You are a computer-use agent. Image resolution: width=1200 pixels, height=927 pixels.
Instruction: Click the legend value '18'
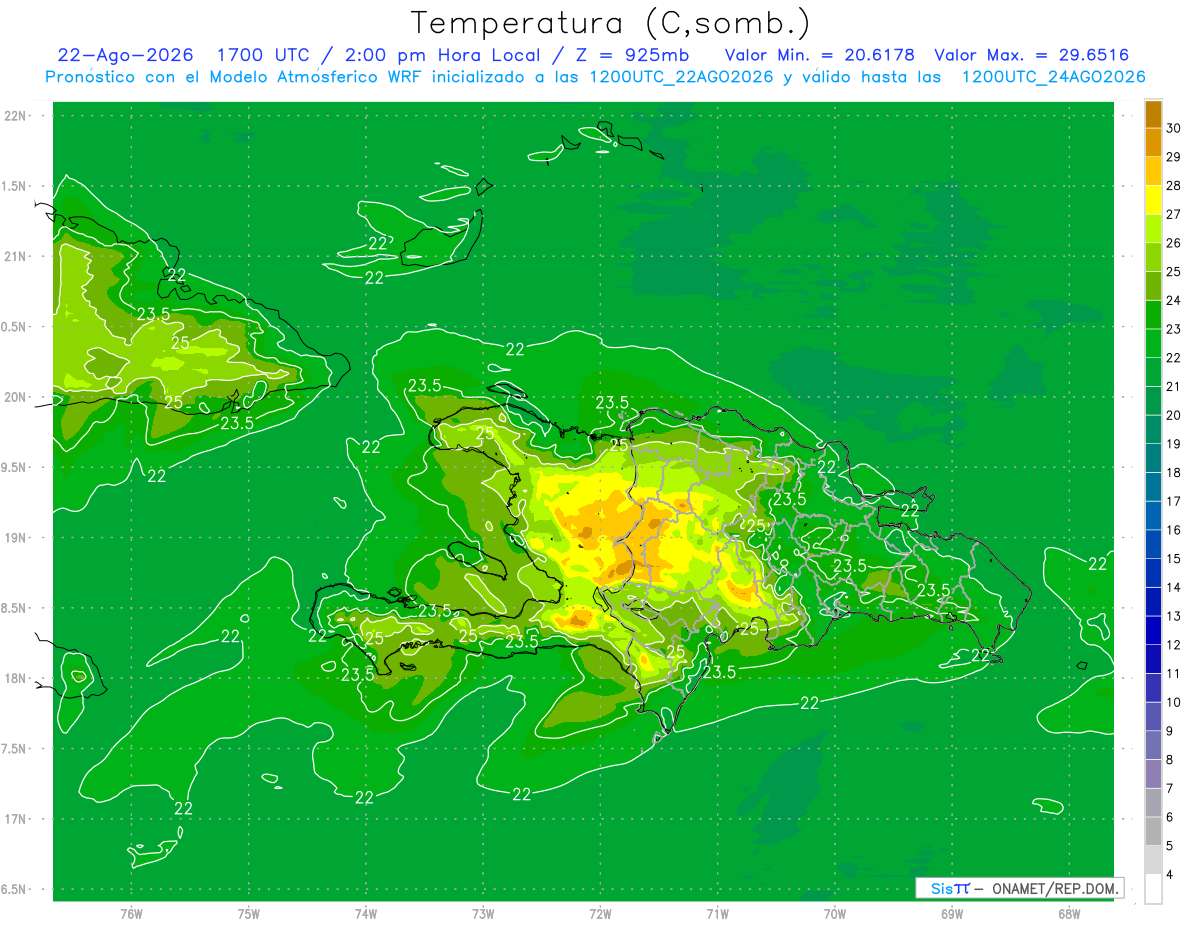tap(1175, 472)
